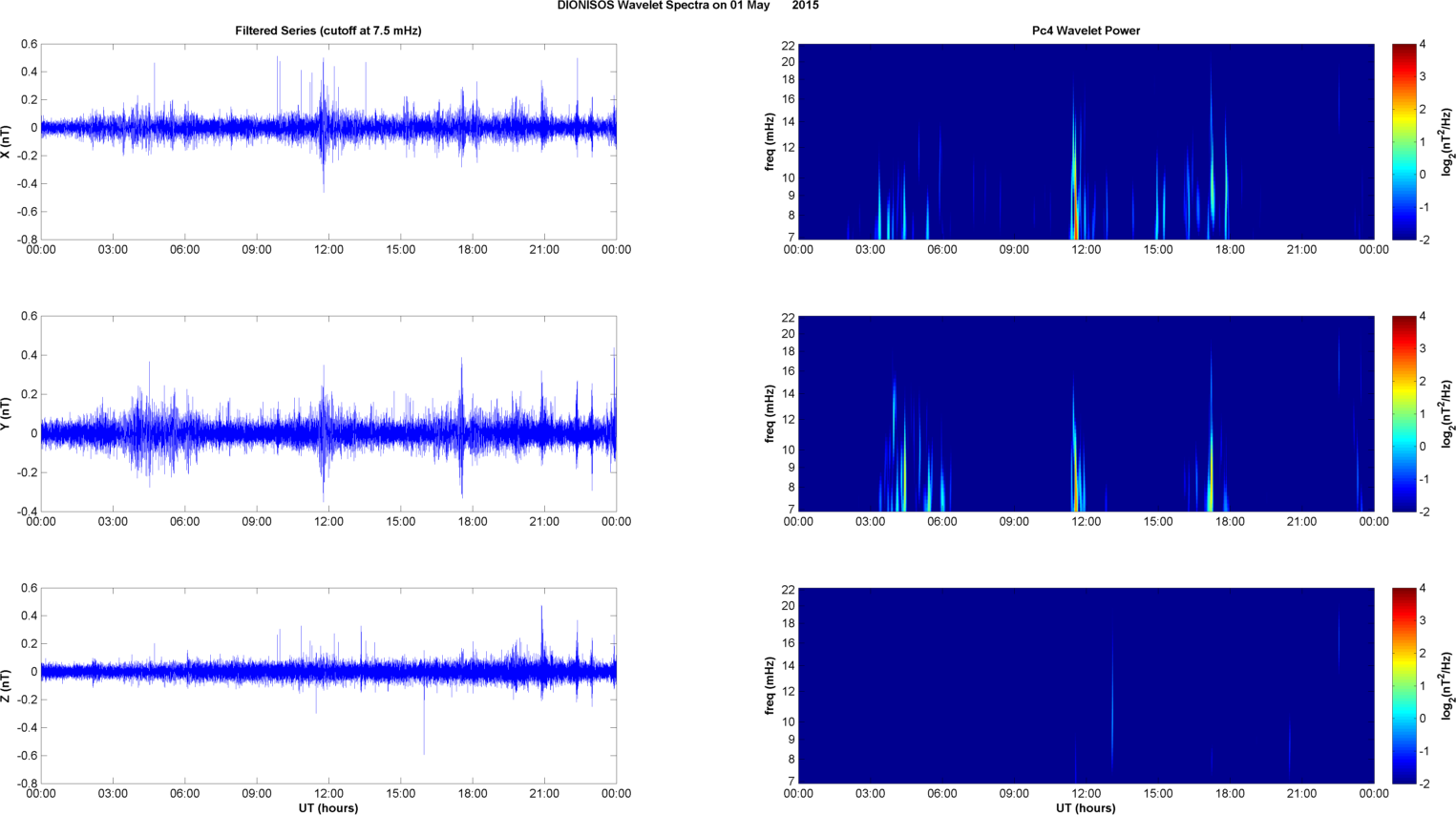Click the Y (nT) filtered time series plot
1456x815 pixels.
pos(328,413)
